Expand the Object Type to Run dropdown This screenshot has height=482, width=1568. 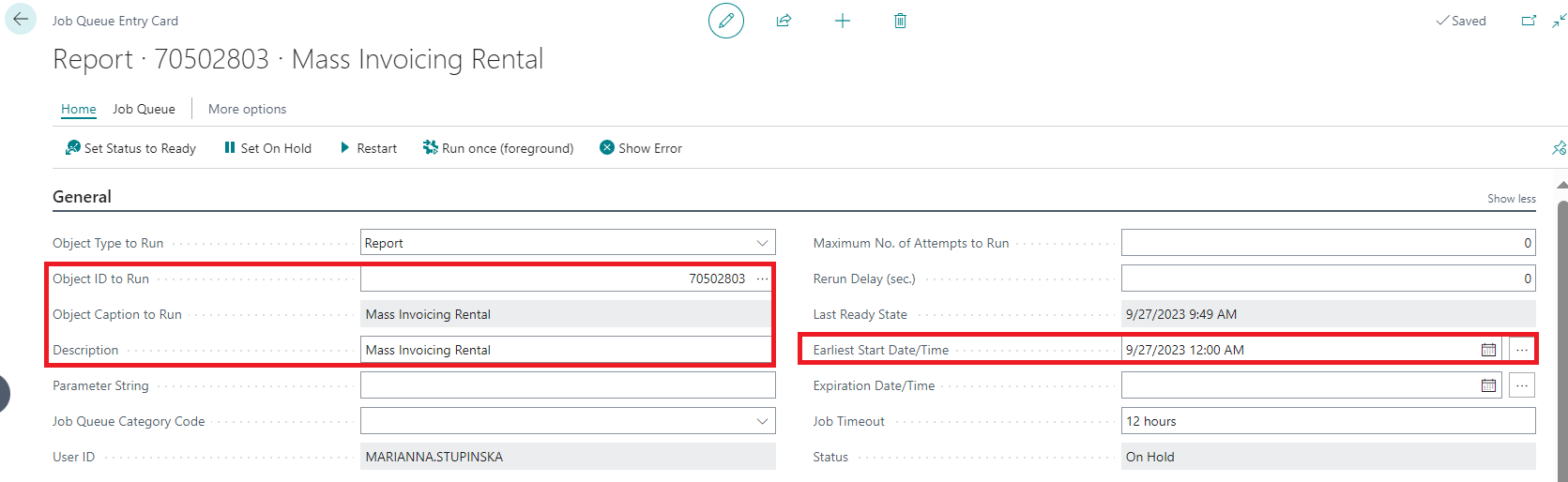(762, 243)
